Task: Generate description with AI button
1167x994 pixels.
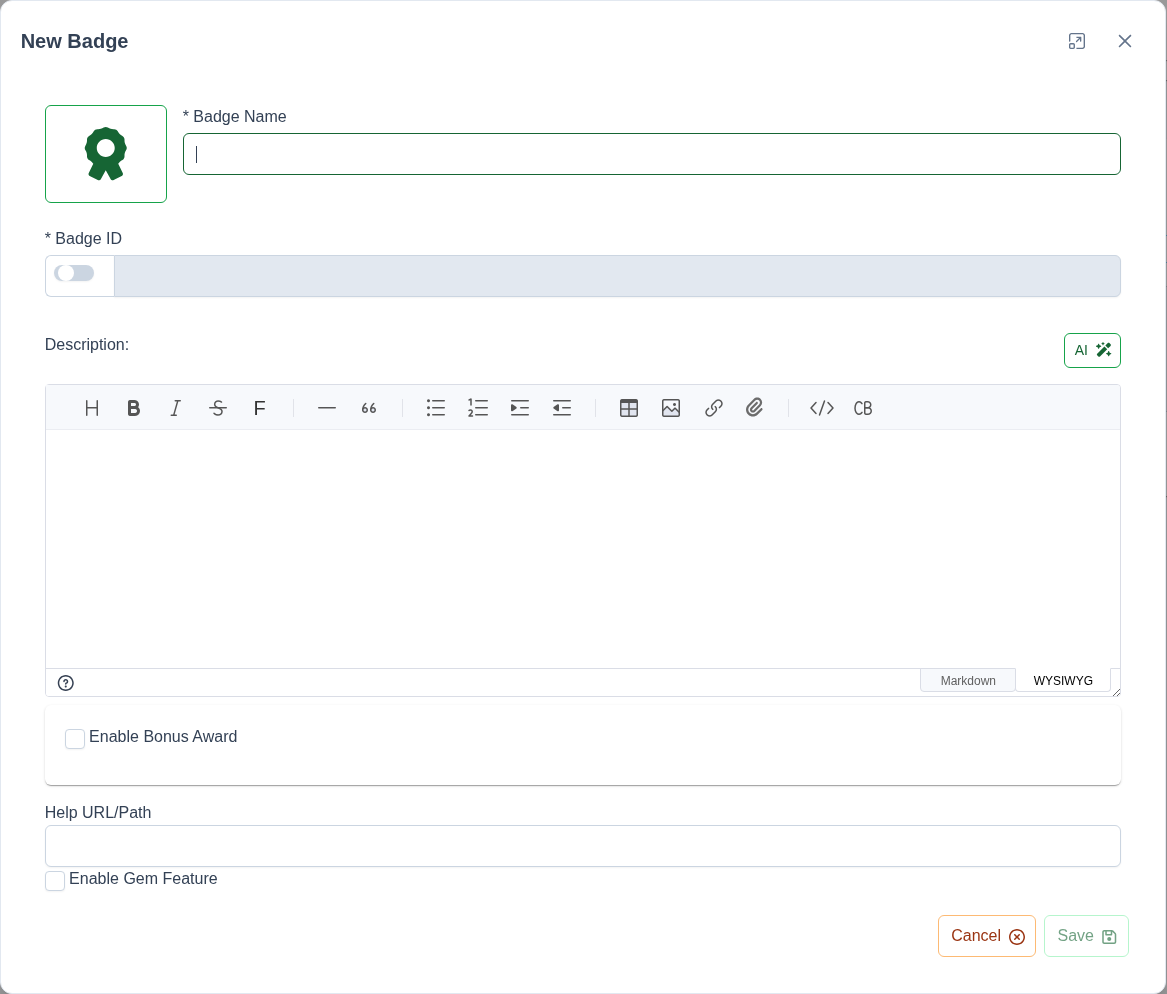Action: (x=1092, y=350)
